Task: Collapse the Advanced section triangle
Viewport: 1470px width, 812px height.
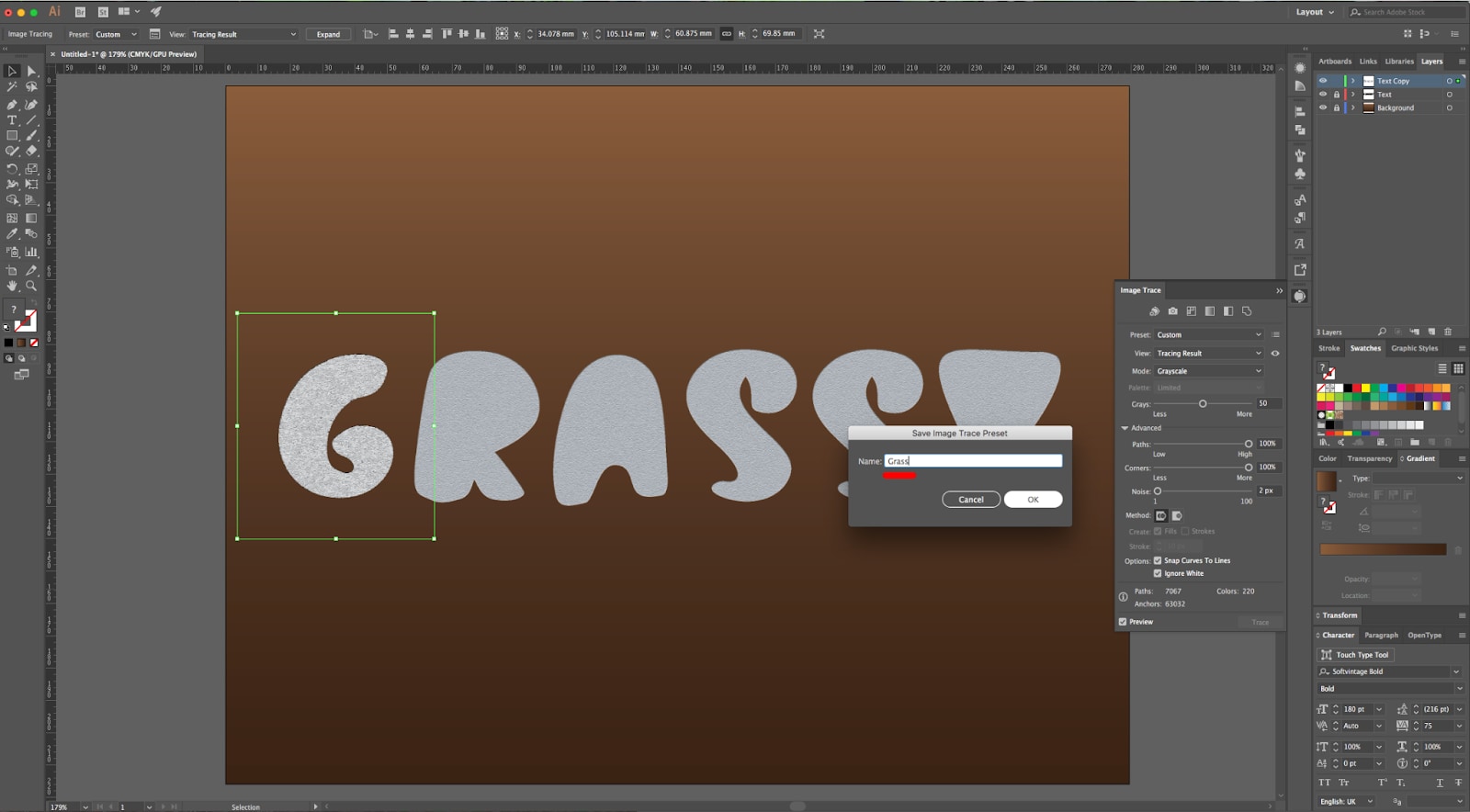Action: click(1125, 428)
